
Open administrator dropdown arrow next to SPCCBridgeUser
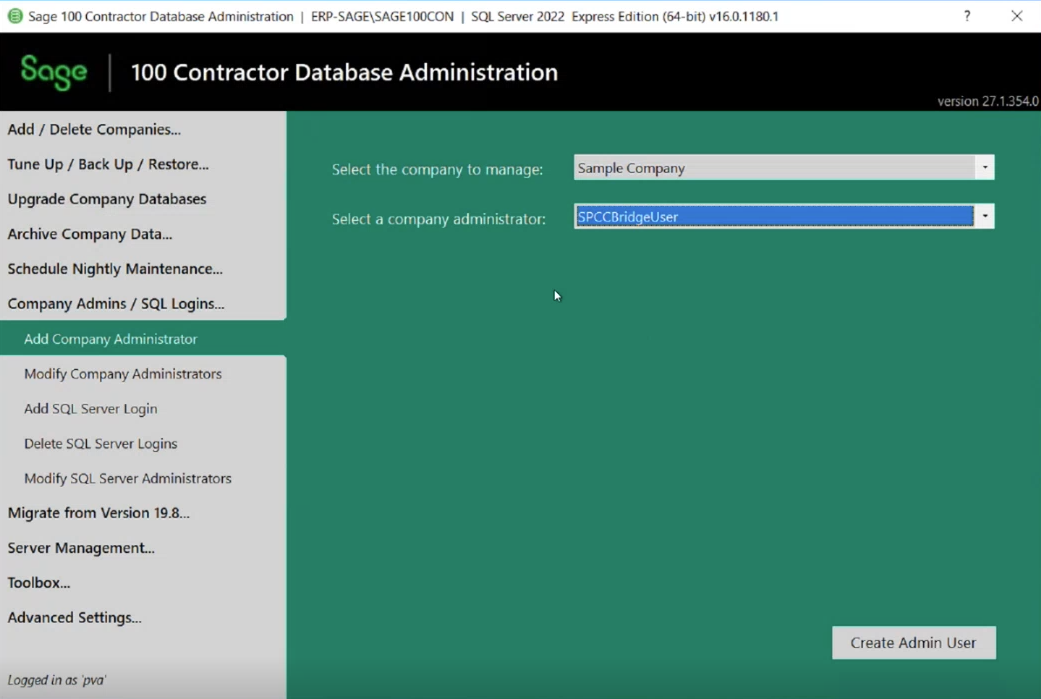point(985,216)
